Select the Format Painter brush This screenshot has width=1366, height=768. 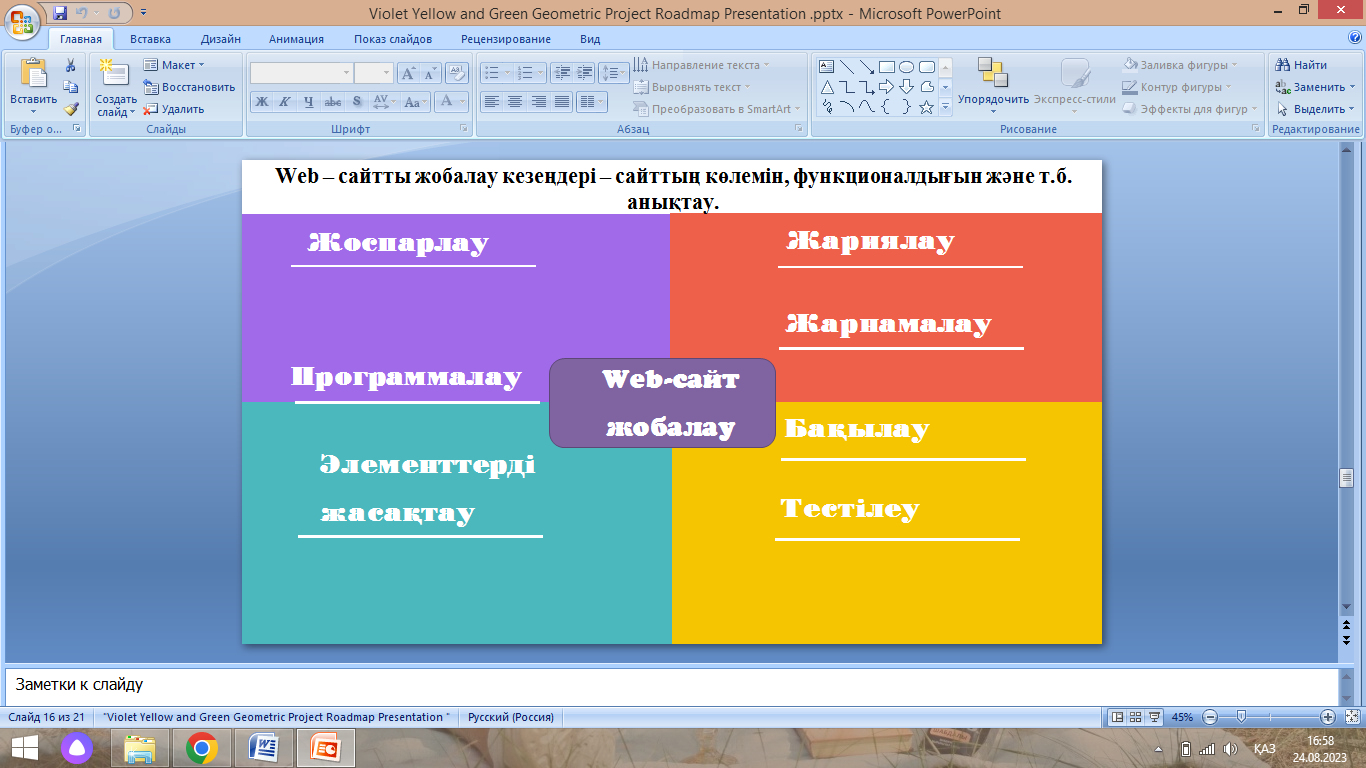click(x=71, y=109)
